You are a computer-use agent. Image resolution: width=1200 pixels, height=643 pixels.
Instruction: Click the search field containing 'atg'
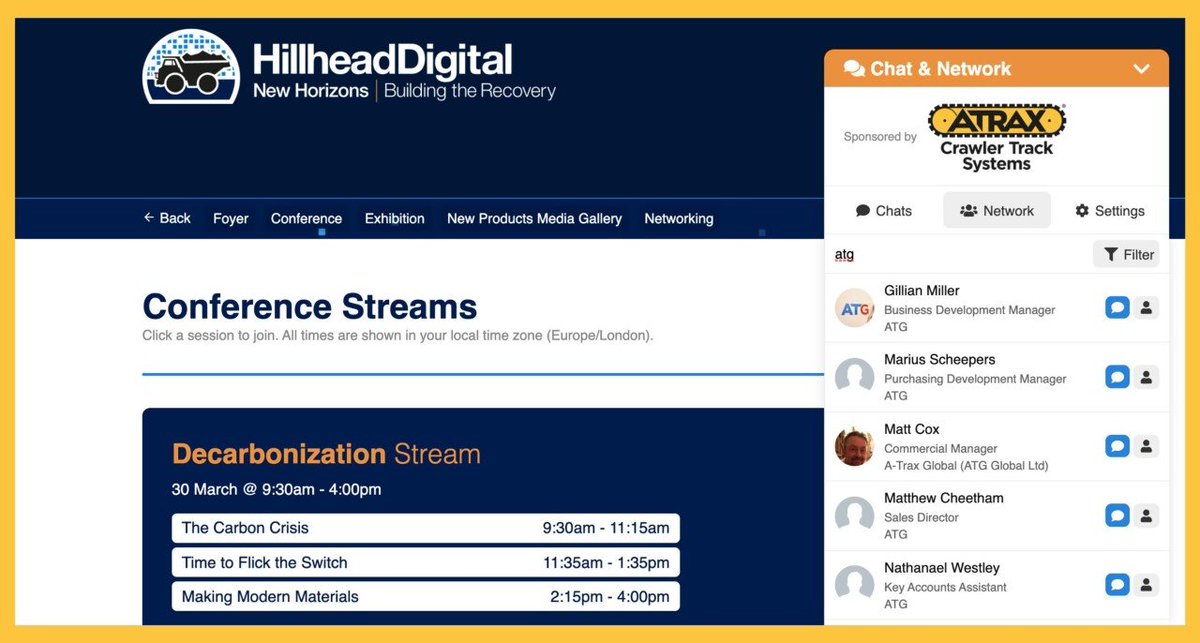(958, 254)
